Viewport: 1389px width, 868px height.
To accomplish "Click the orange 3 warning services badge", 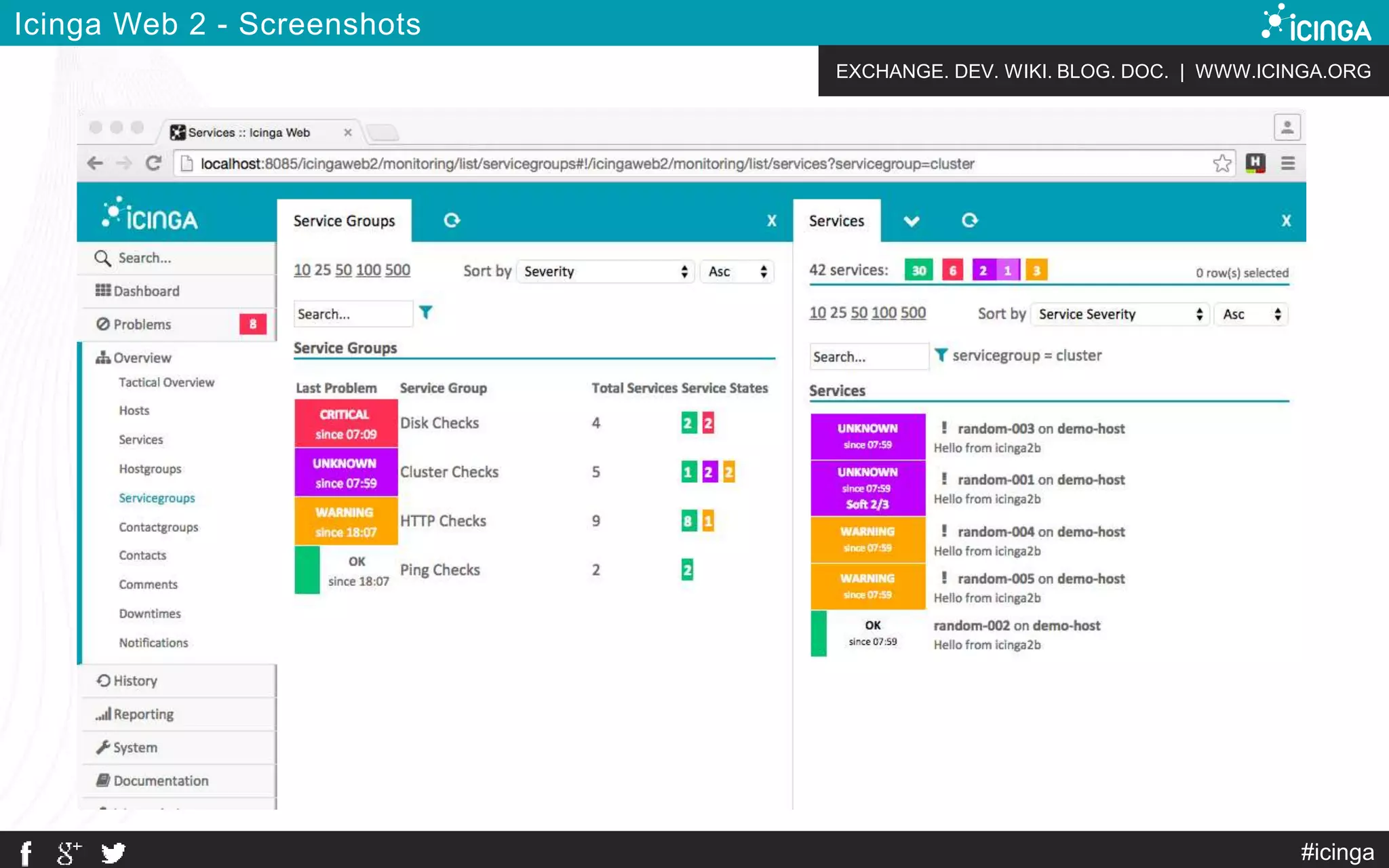I will 1036,271.
